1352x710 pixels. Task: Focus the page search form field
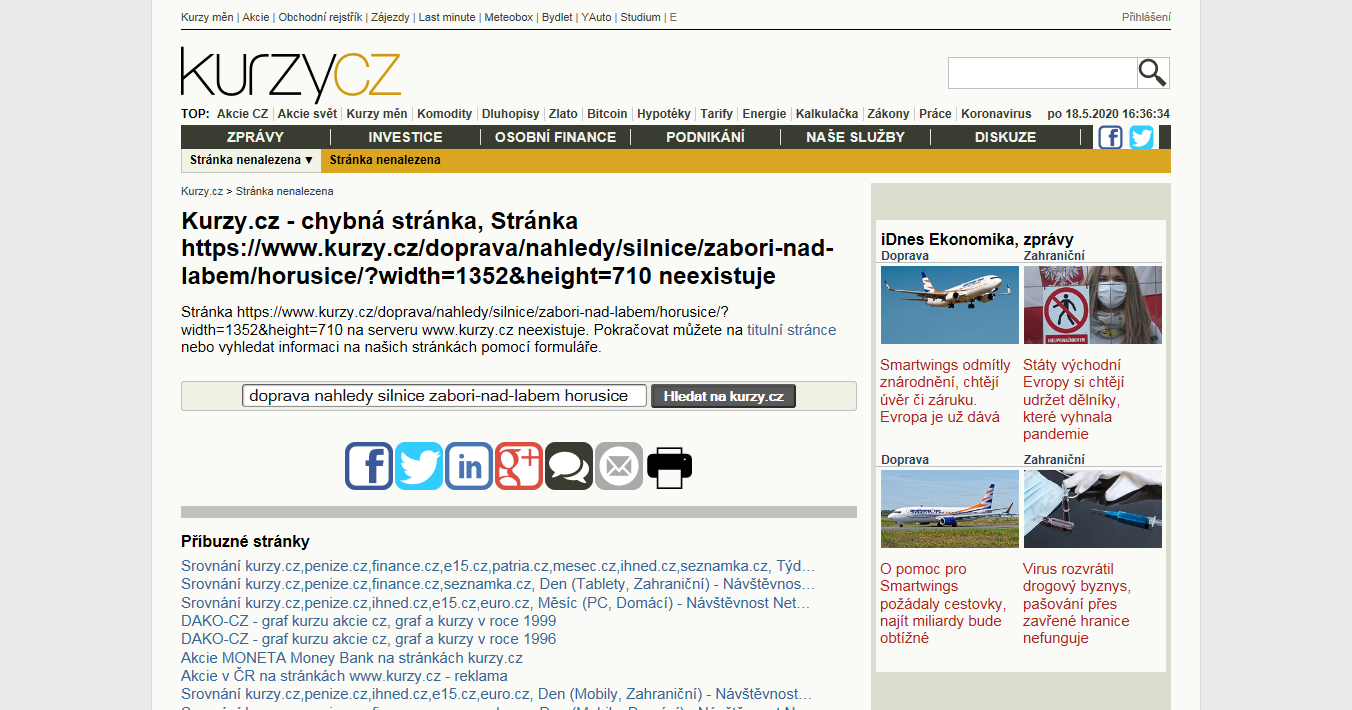(444, 396)
